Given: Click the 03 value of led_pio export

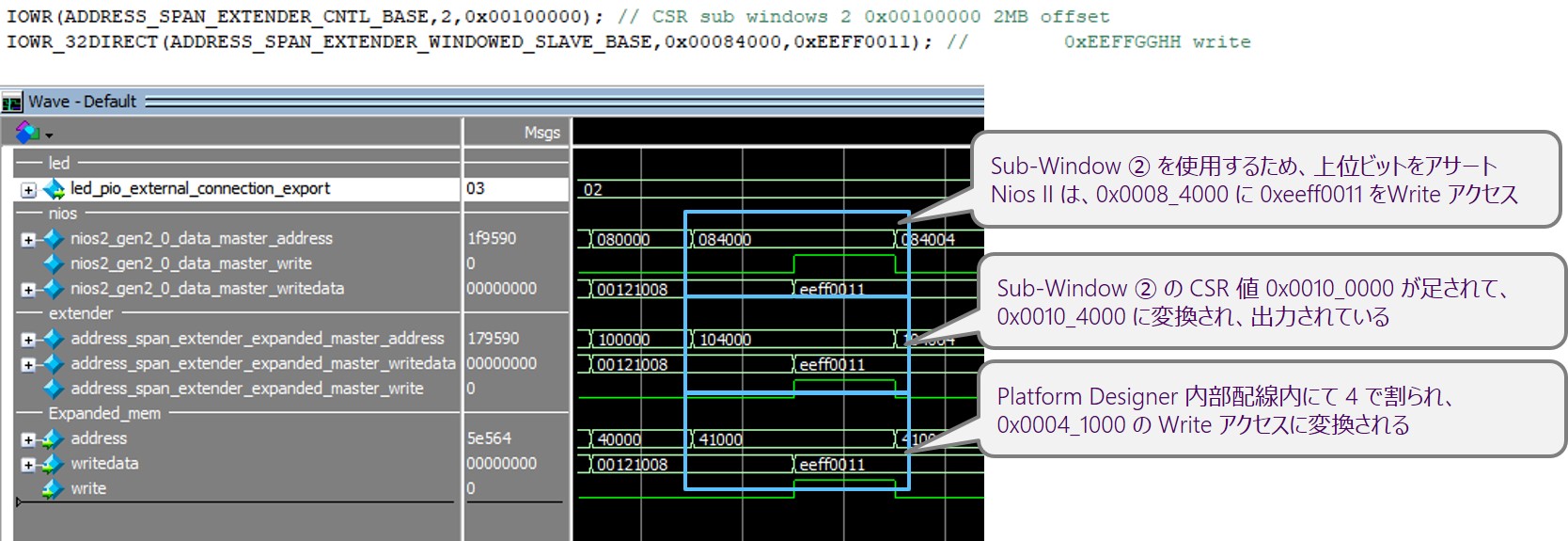Looking at the screenshot, I should pyautogui.click(x=476, y=188).
